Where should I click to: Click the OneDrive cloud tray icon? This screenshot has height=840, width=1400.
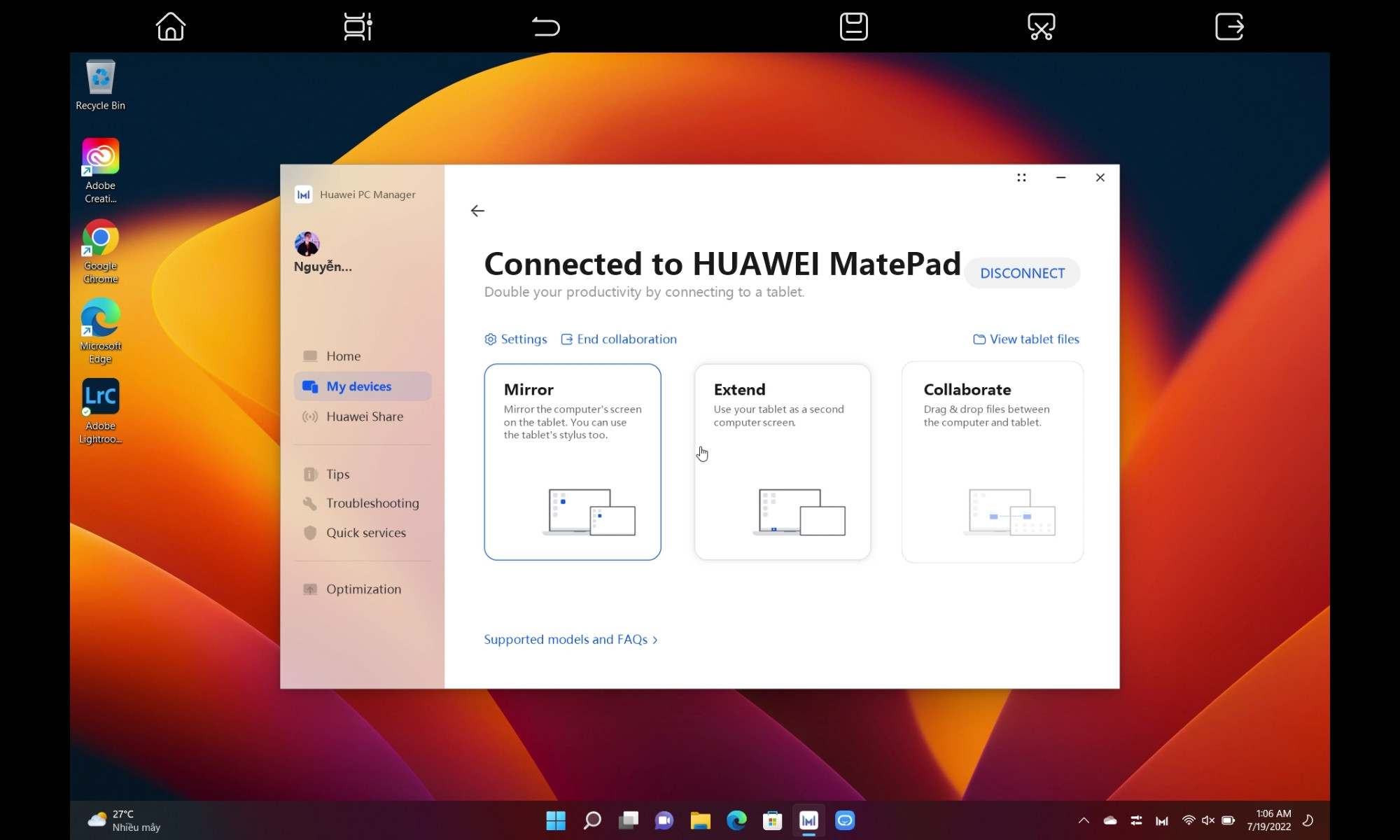coord(1110,820)
